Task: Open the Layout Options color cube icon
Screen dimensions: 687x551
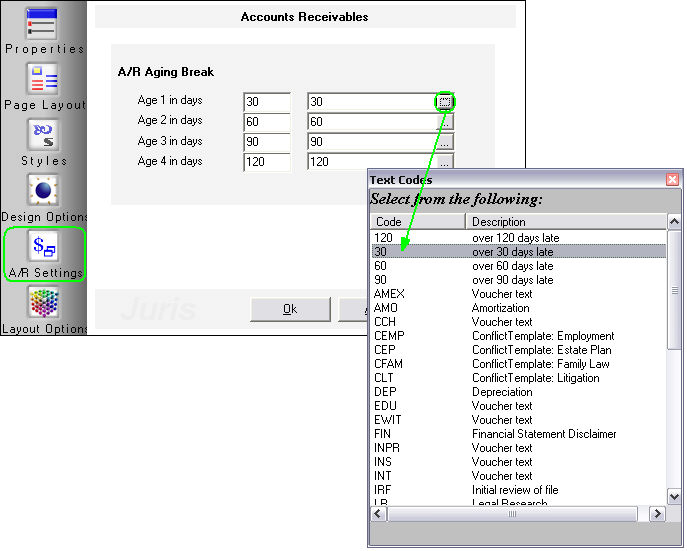Action: pos(43,304)
